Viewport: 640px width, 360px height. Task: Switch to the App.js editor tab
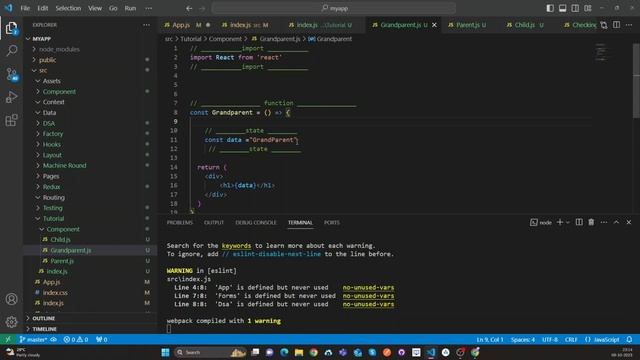pos(180,25)
